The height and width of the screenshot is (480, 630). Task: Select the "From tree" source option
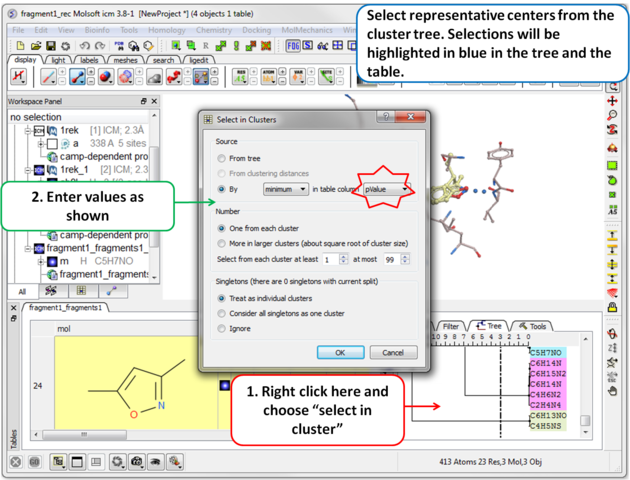(222, 159)
